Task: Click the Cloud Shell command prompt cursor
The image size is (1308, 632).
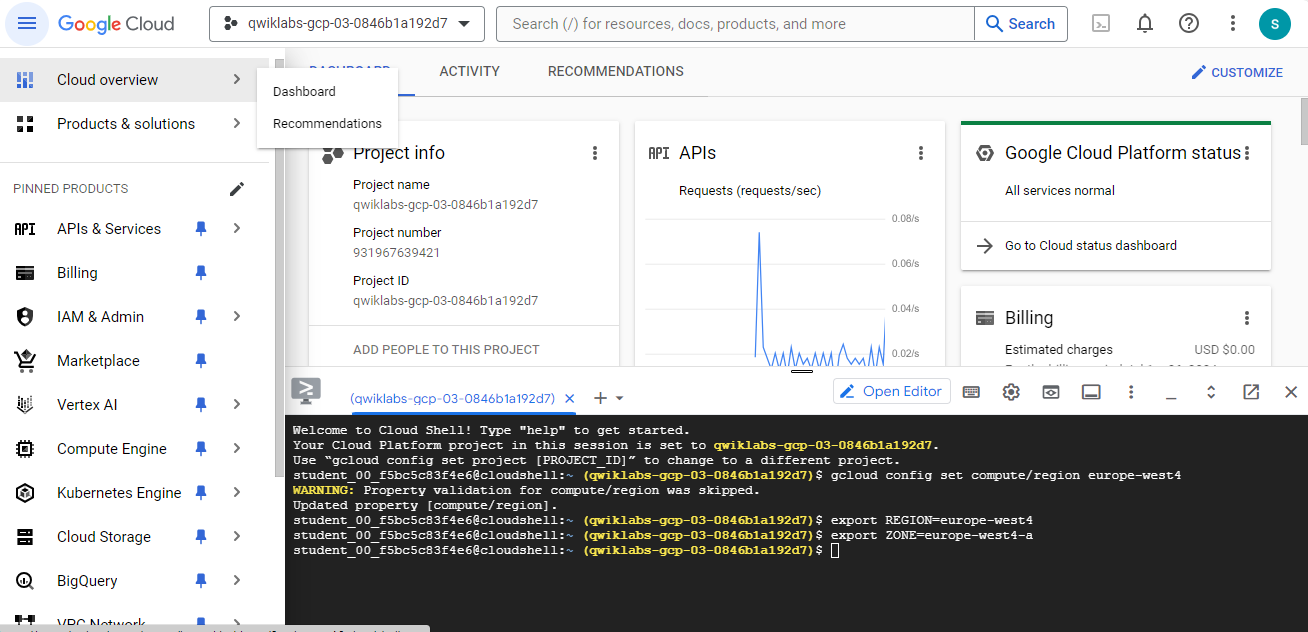Action: tap(835, 551)
